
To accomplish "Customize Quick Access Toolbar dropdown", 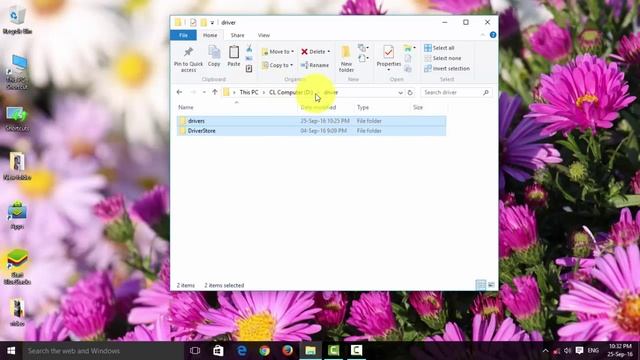I will pyautogui.click(x=212, y=23).
